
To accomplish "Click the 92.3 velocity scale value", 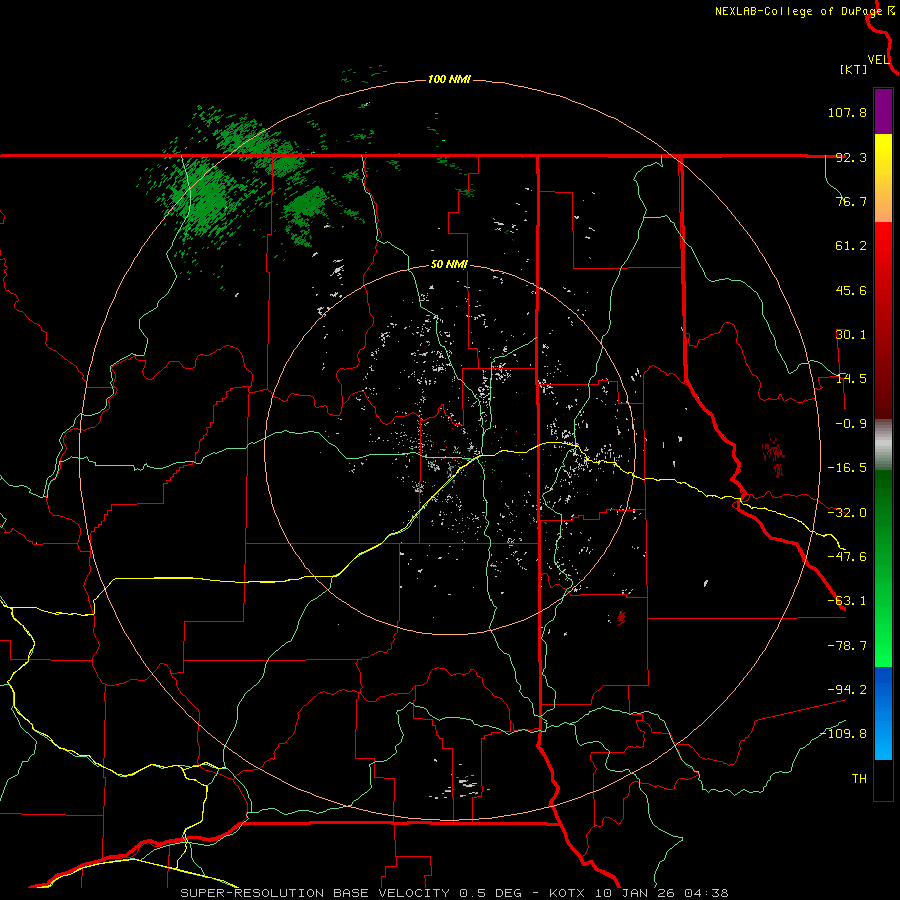I will (851, 157).
